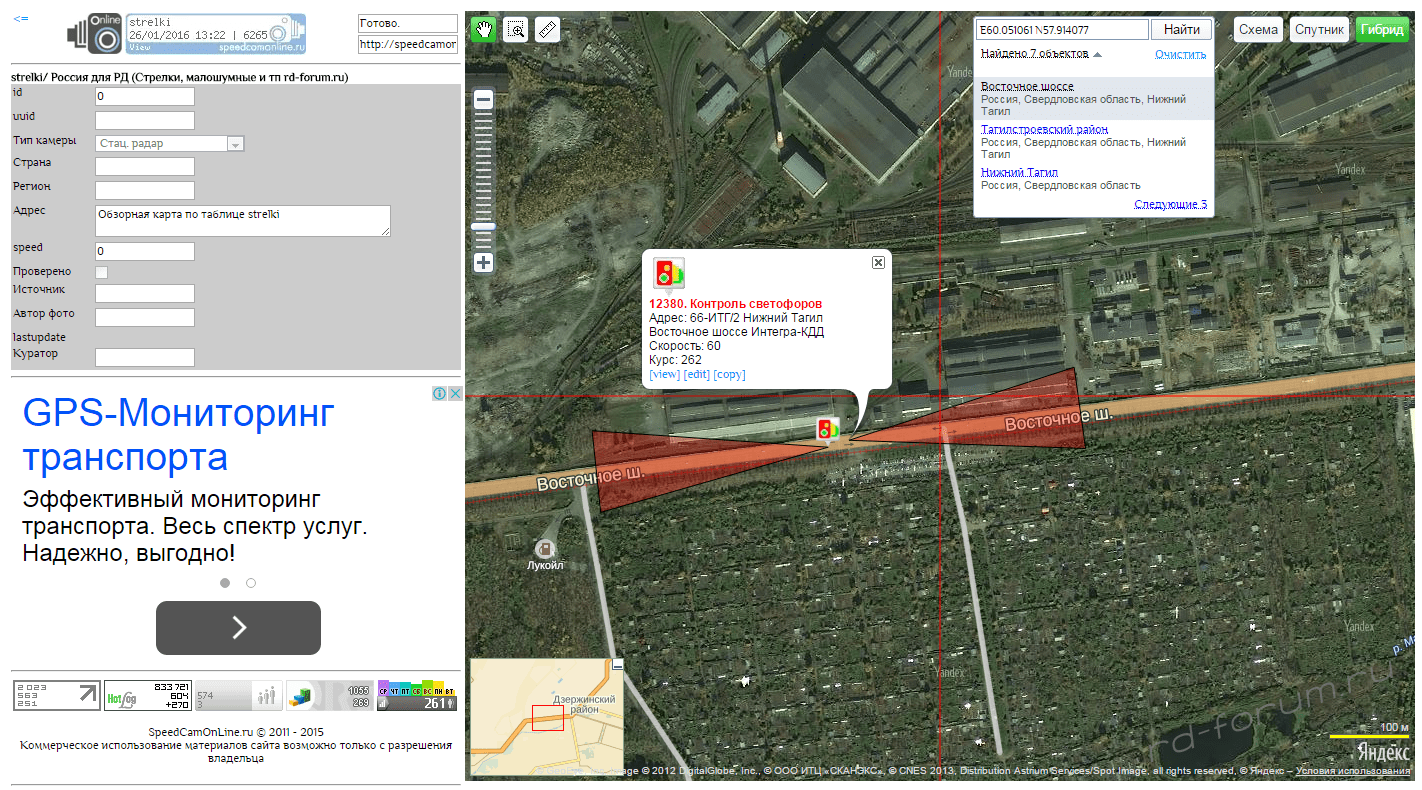Click the Скорость: 60 text in balloon
This screenshot has height=790, width=1422.
tap(685, 346)
